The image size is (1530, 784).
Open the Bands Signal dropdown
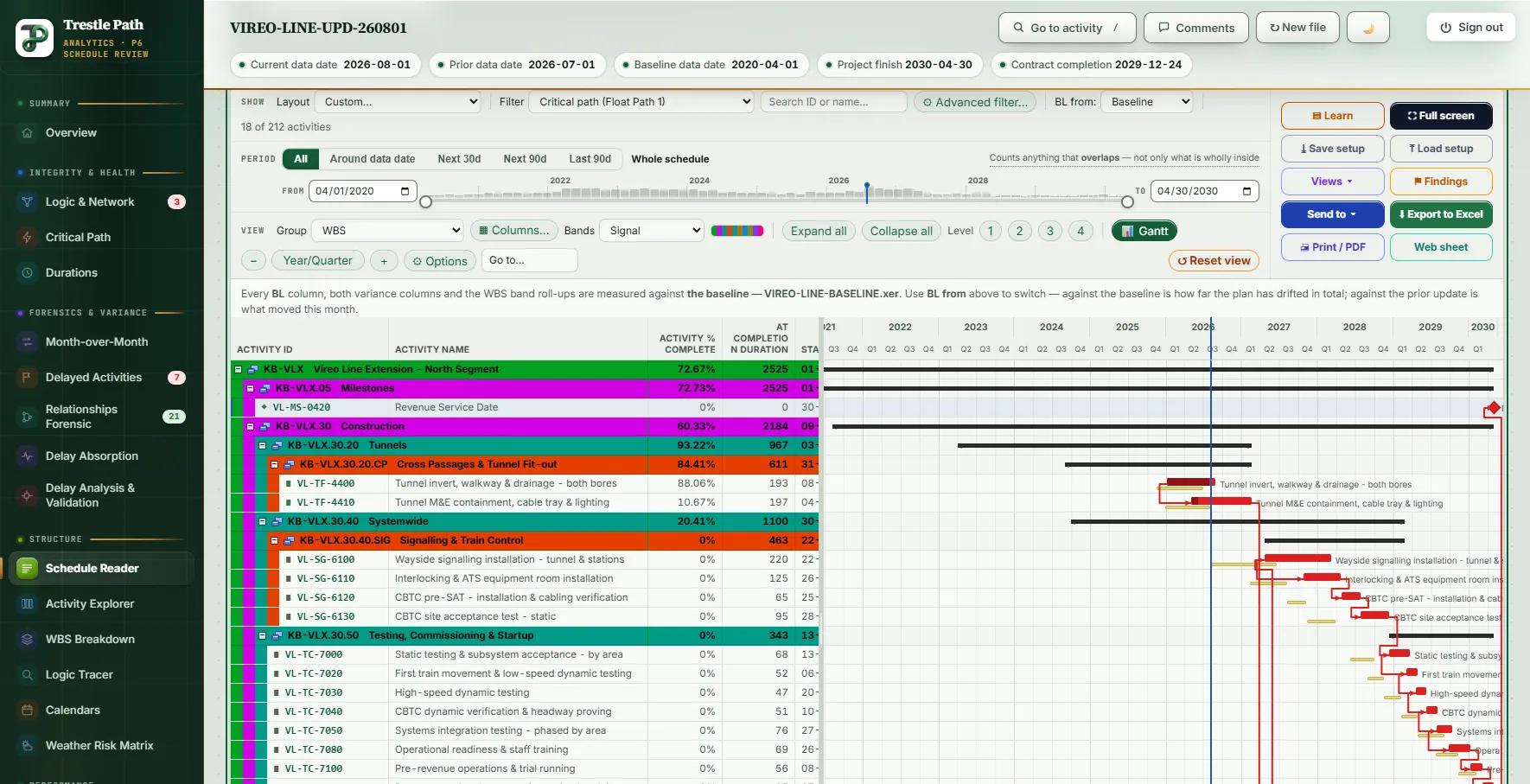coord(652,231)
